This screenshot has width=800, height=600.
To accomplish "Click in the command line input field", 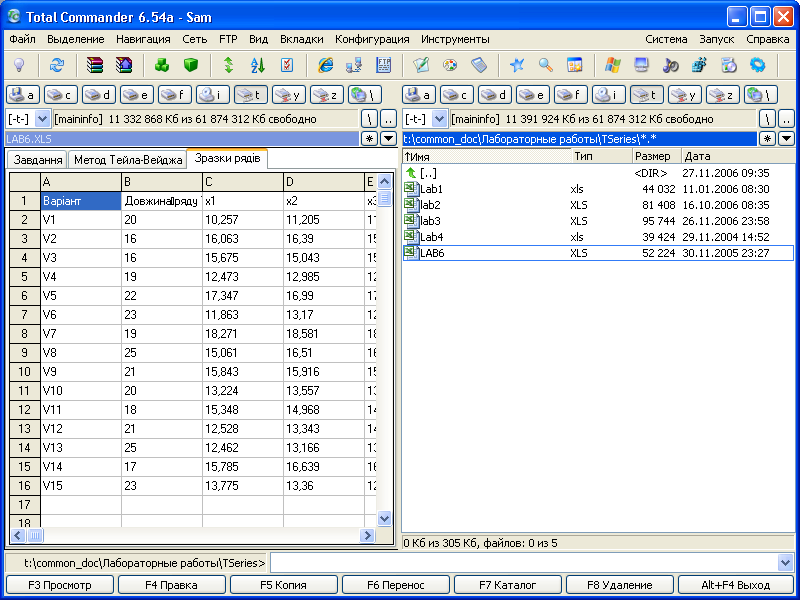I will [523, 563].
